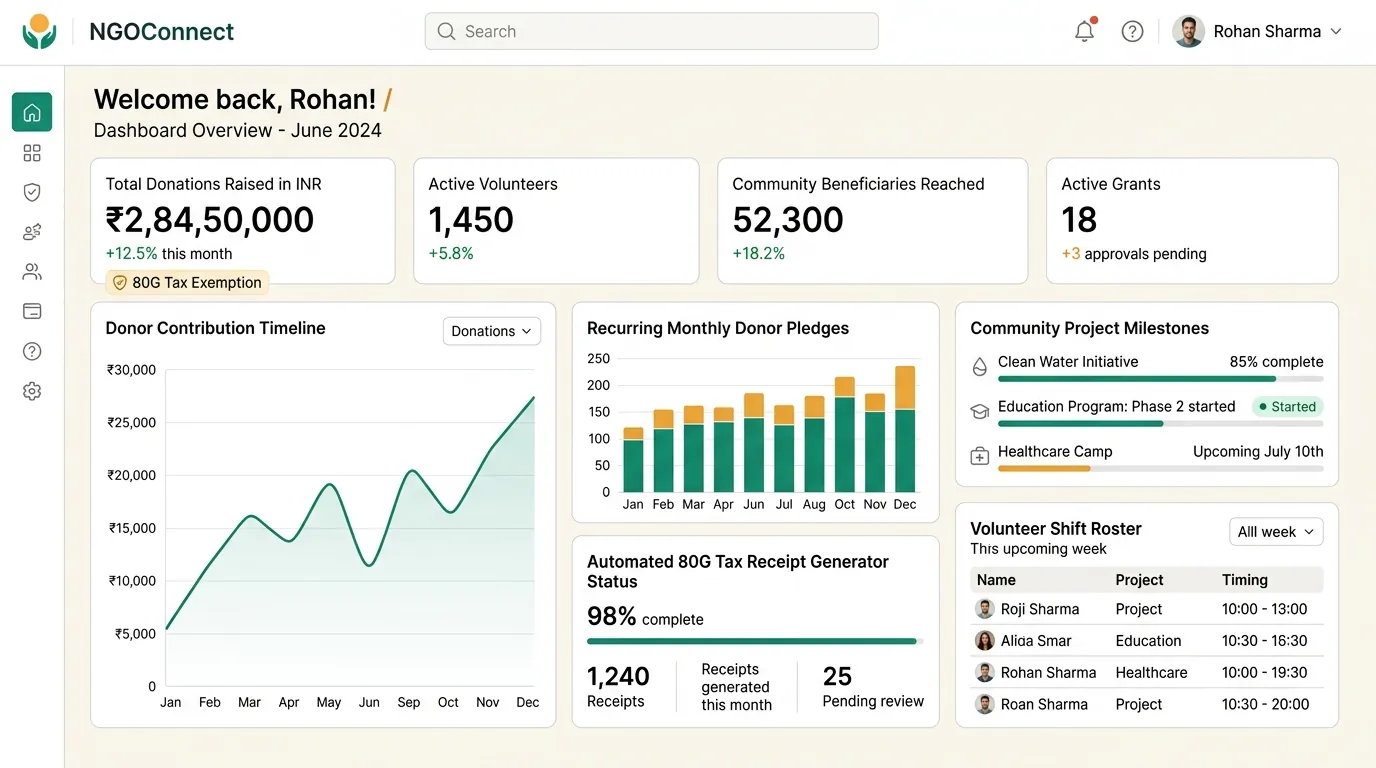The height and width of the screenshot is (768, 1376).
Task: Click the 1,240 Receipts figure
Action: click(x=618, y=677)
